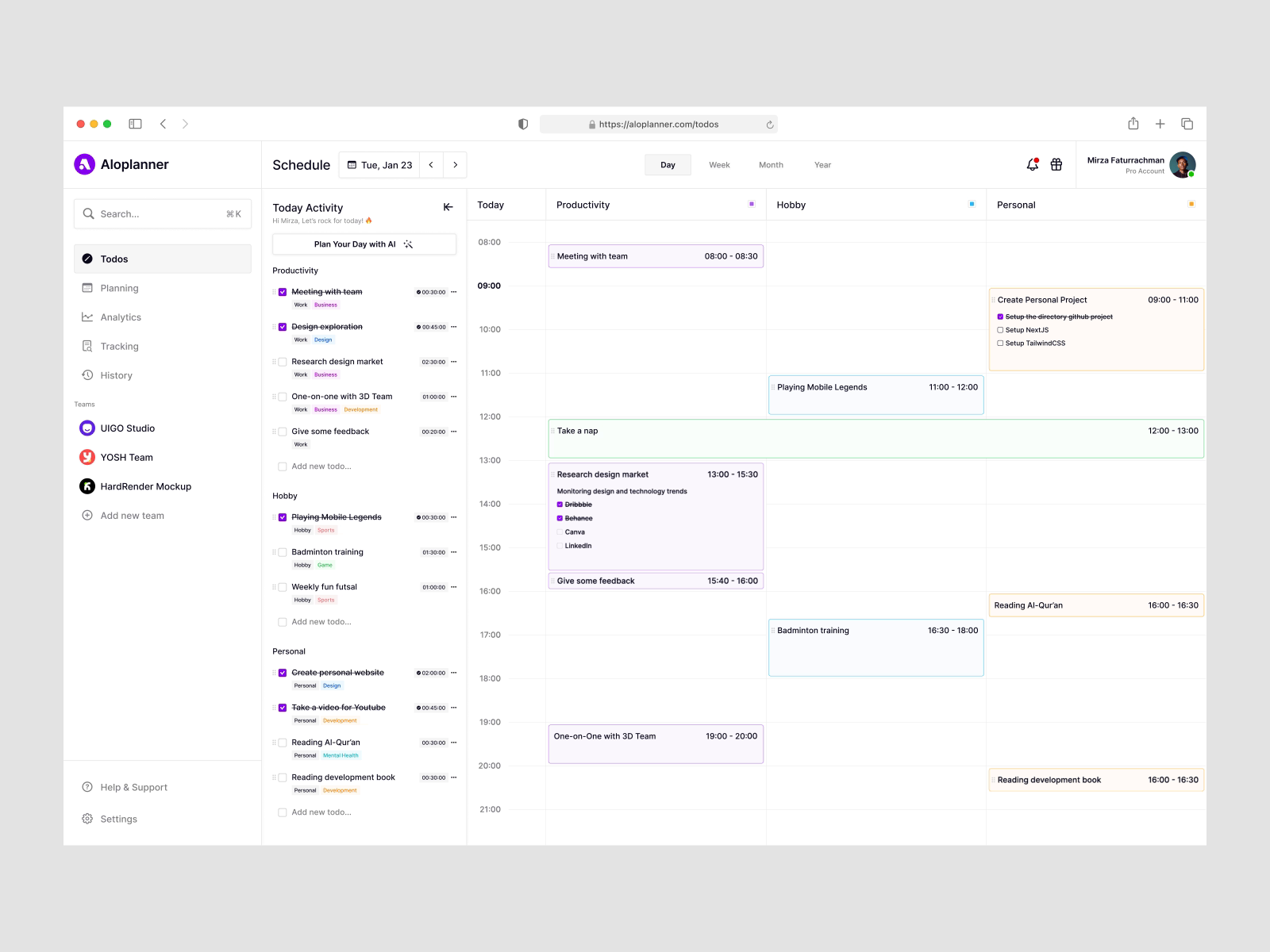
Task: Click the Productivity column purple color swatch
Action: pos(752,204)
